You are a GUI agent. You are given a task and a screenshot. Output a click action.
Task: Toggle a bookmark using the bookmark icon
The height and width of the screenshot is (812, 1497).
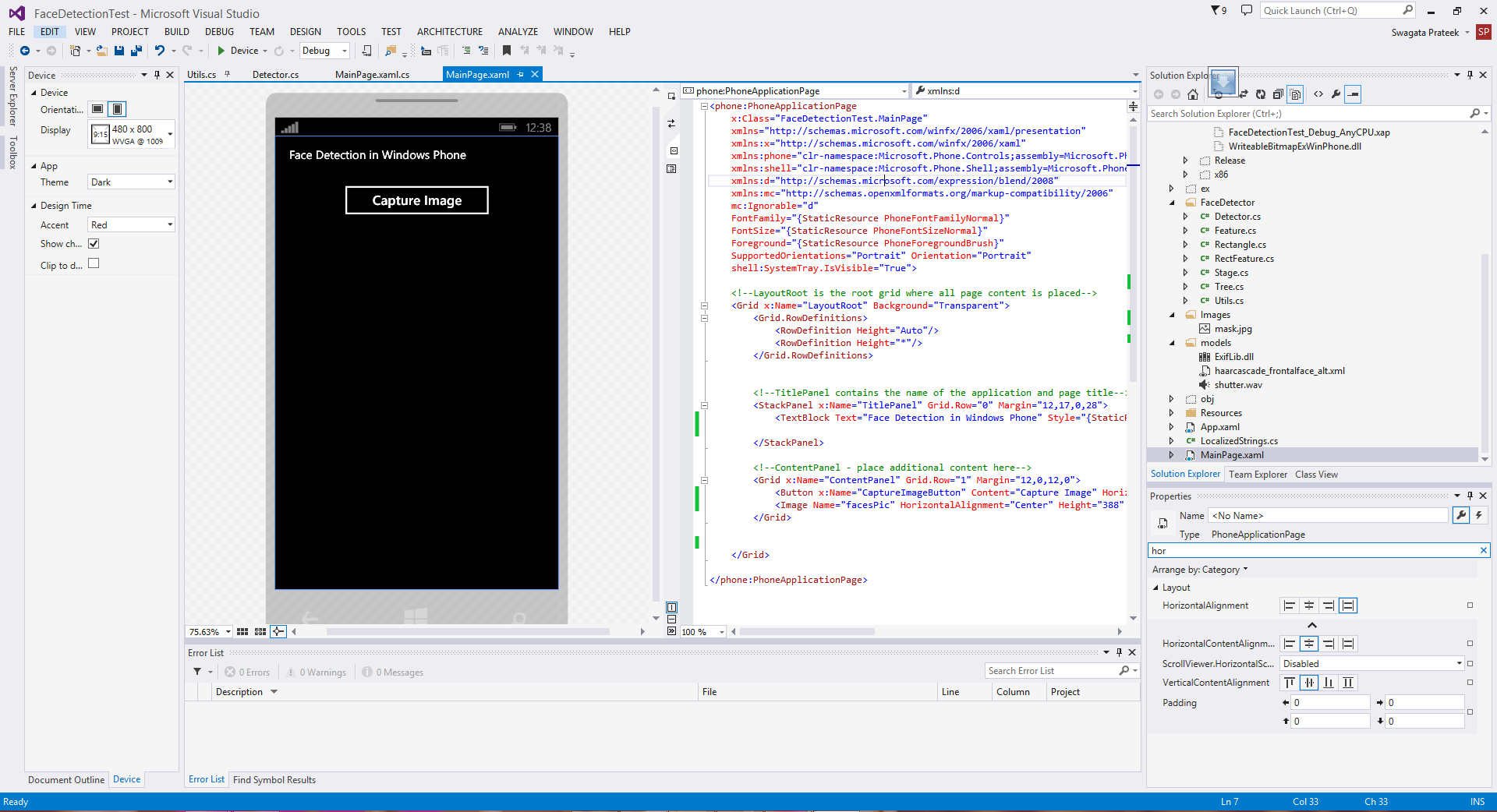click(x=507, y=51)
